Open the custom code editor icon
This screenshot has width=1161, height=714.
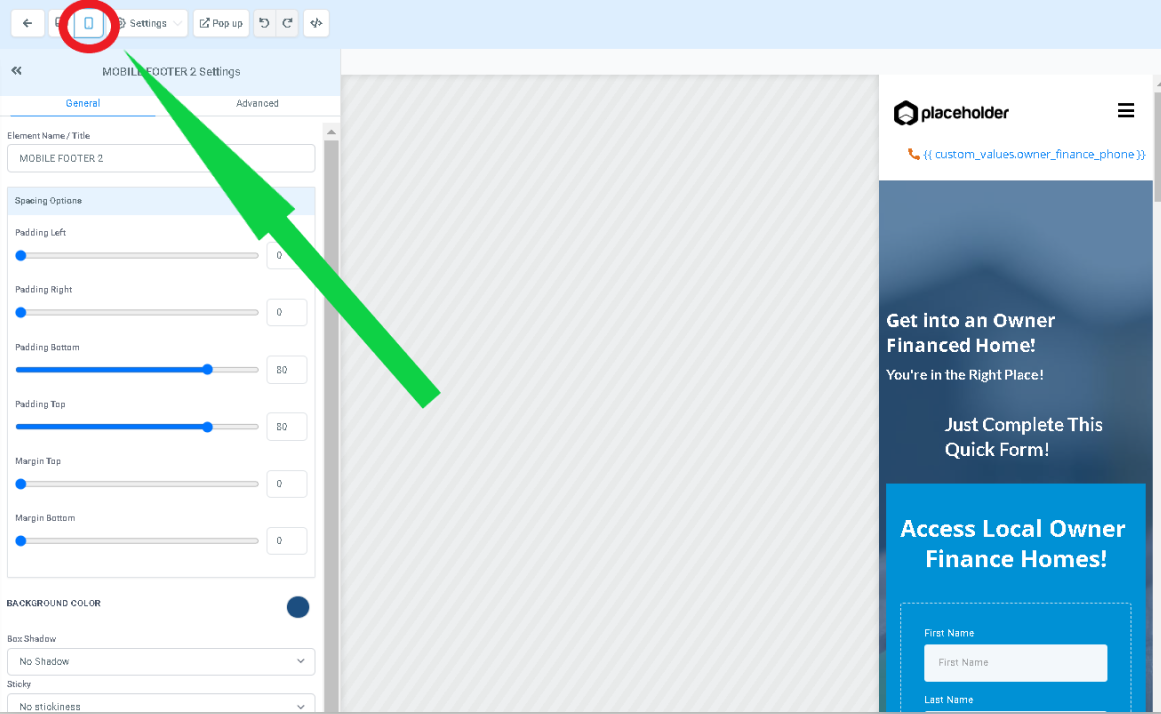coord(316,23)
